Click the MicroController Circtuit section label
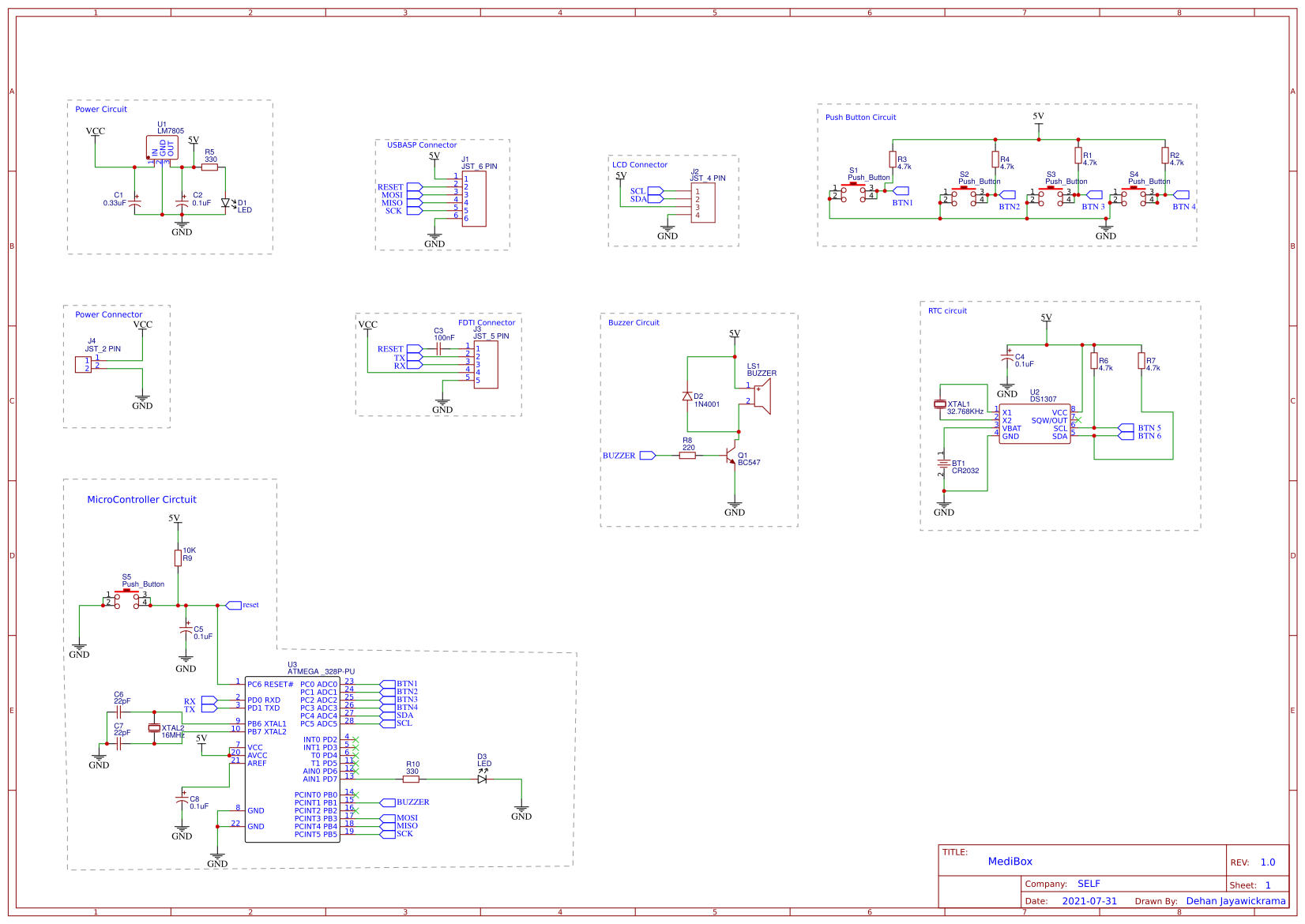 [x=141, y=500]
